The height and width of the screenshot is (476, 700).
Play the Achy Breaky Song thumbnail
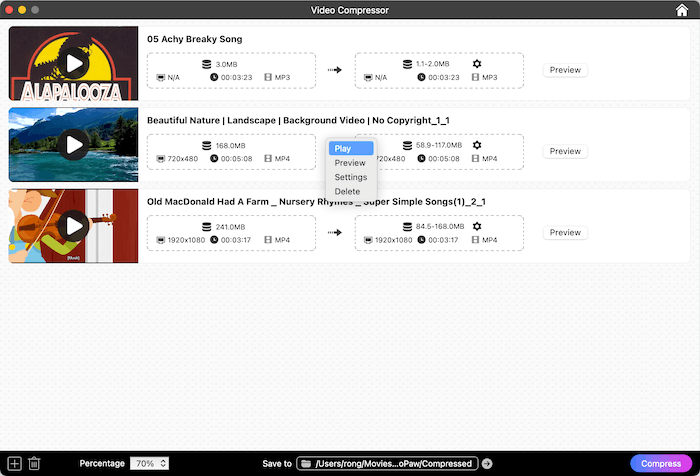(73, 64)
